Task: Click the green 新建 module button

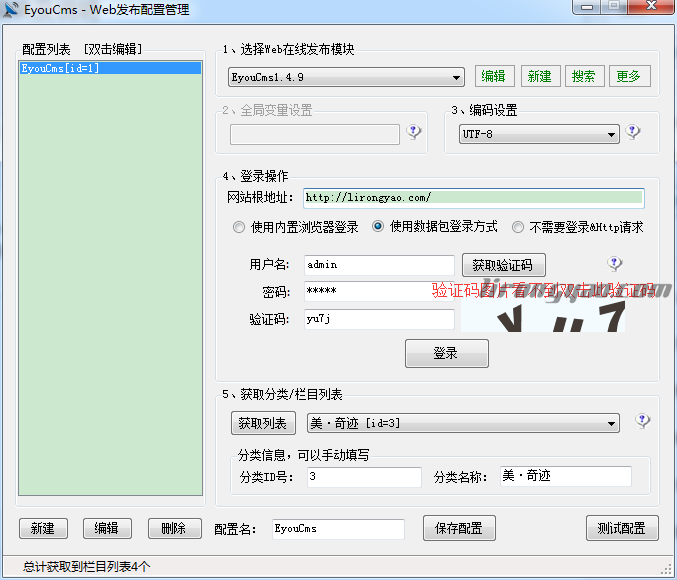Action: (x=539, y=76)
